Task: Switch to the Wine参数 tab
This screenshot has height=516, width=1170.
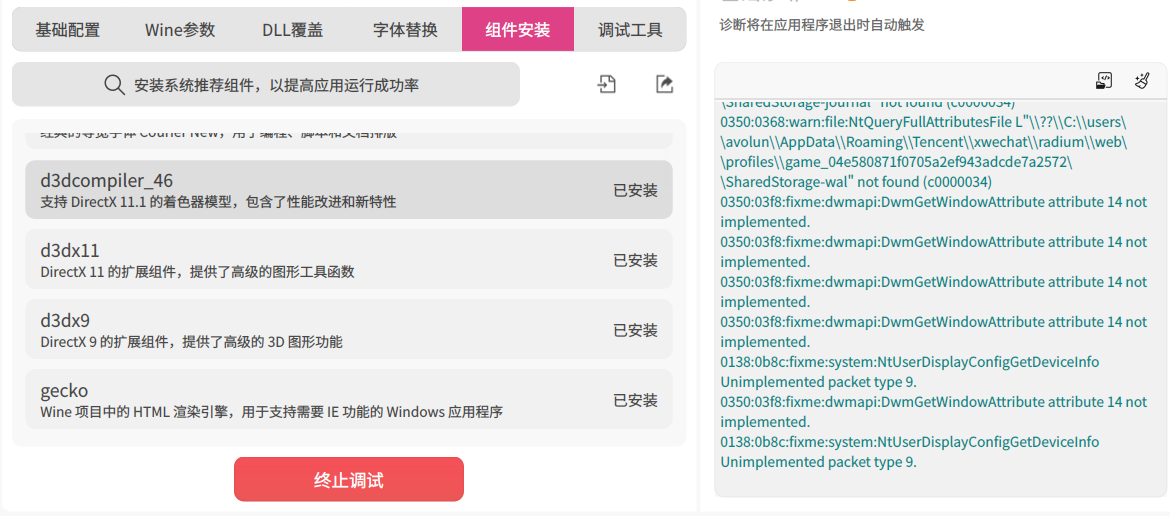Action: click(180, 30)
